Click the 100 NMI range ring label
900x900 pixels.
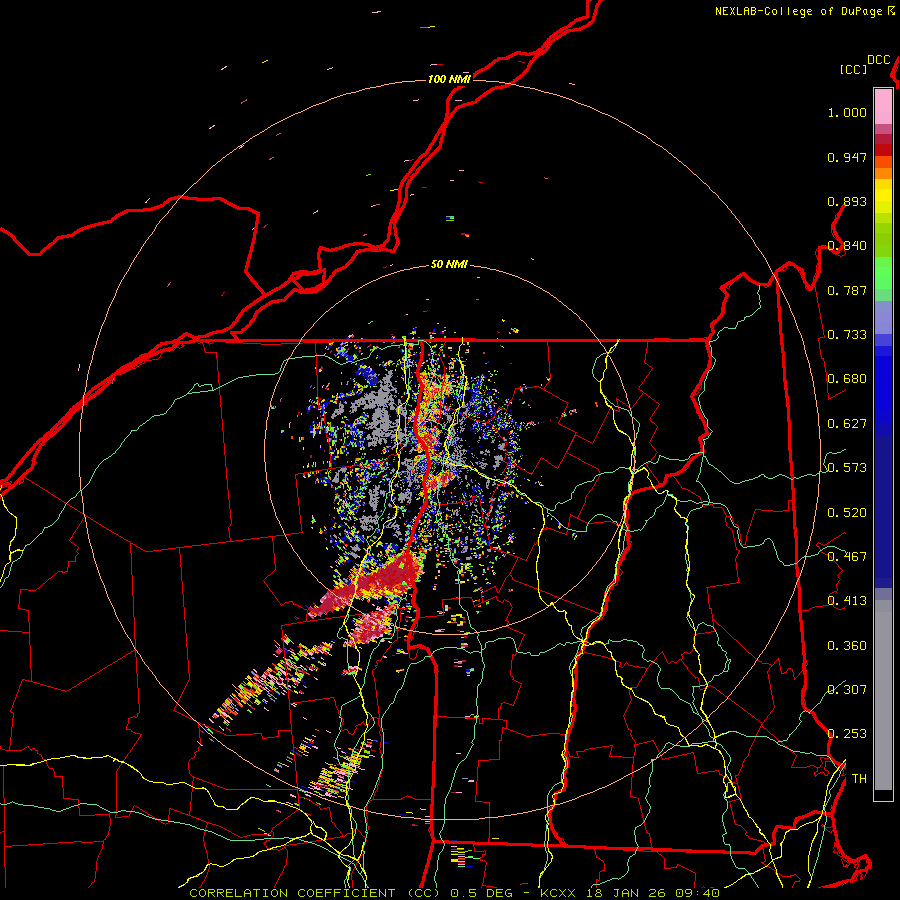point(449,79)
